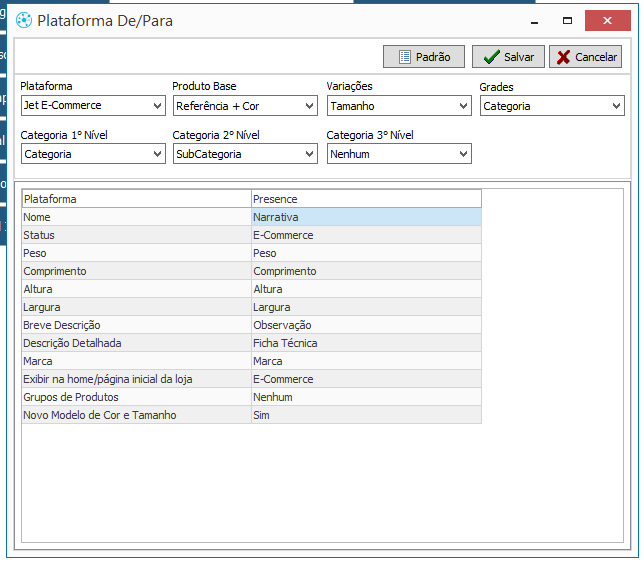Close the Plataforma De/Para window

(607, 21)
